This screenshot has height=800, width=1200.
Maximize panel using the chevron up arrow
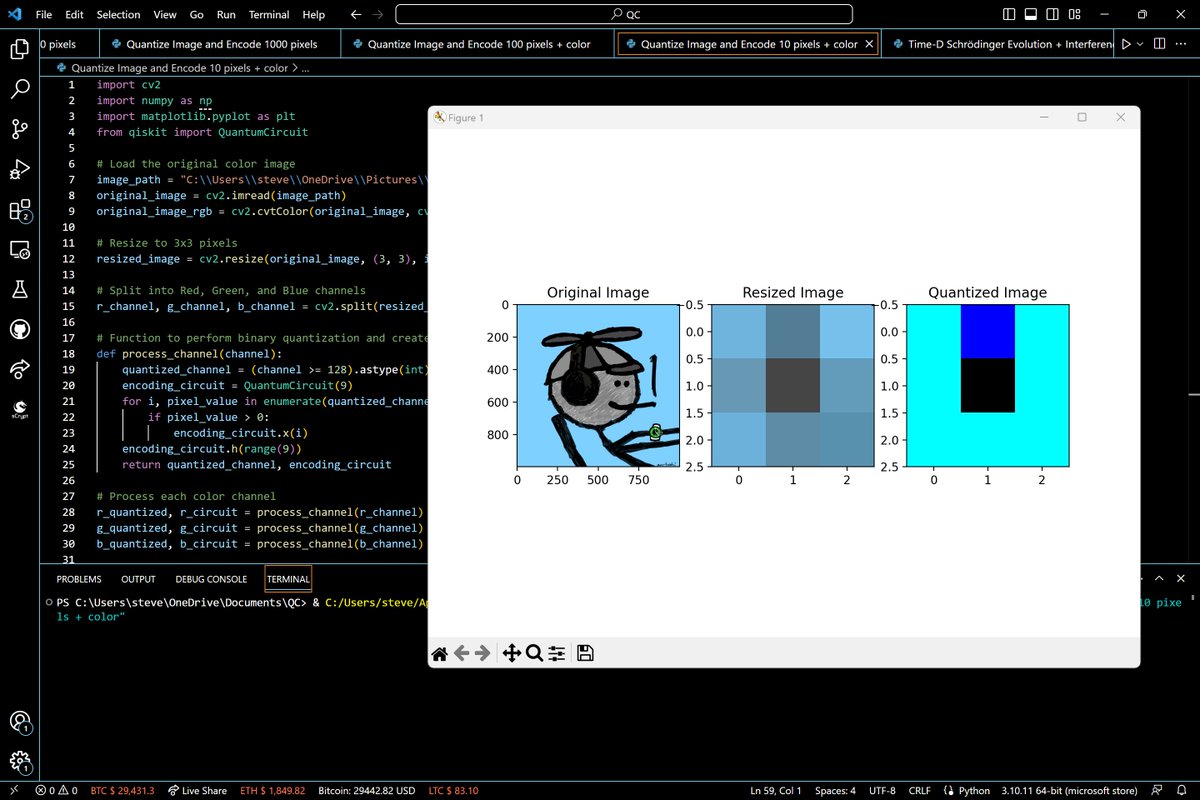1159,579
